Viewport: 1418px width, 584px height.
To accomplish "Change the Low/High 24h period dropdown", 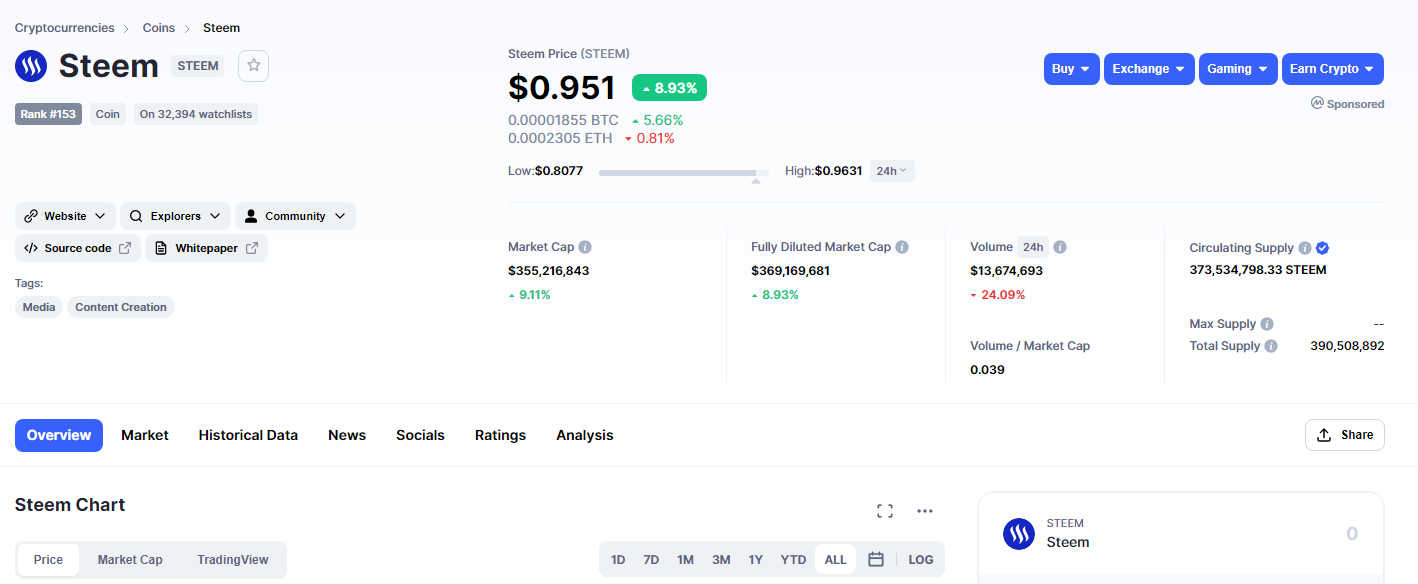I will [892, 171].
